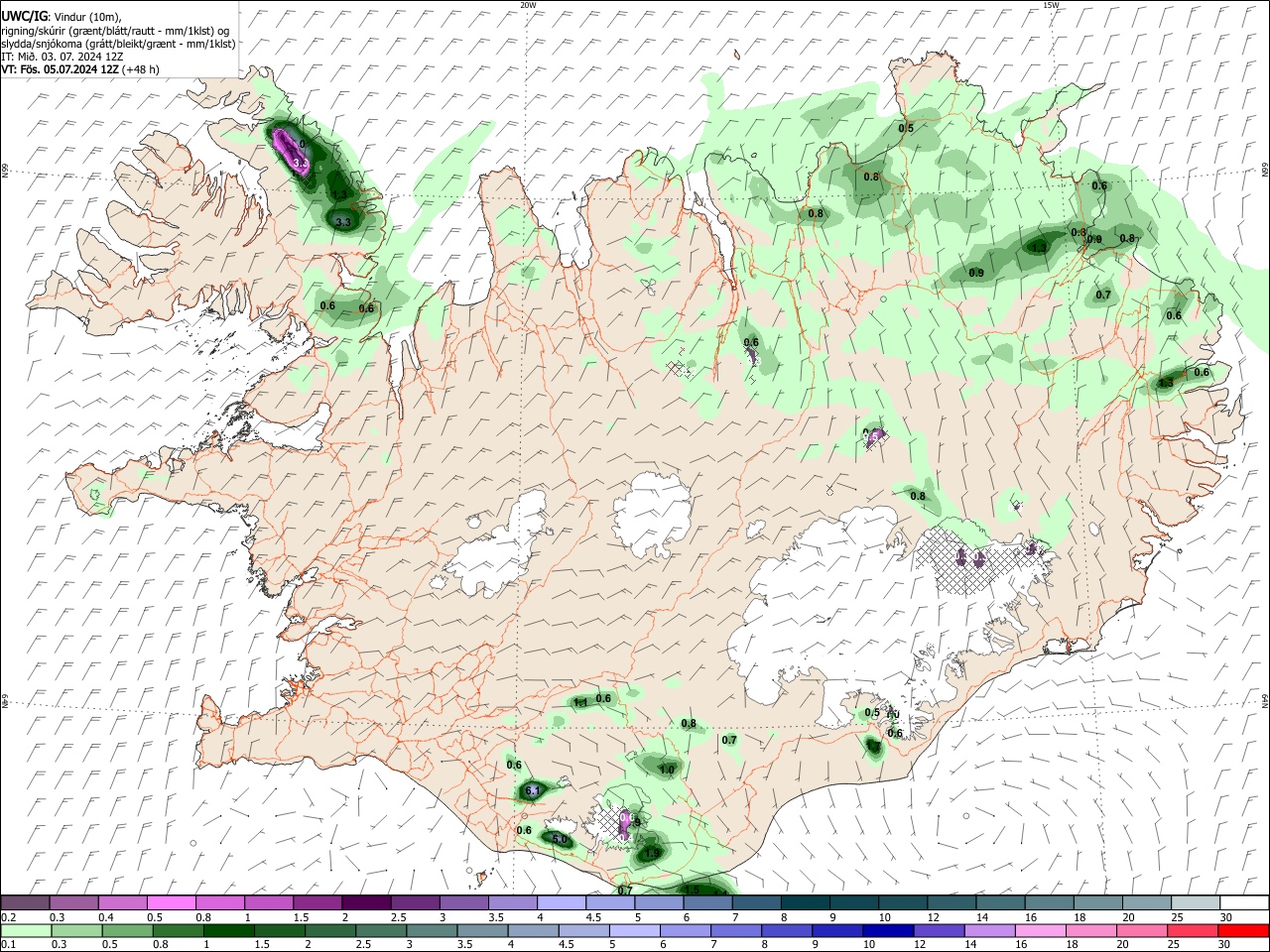Viewport: 1270px width, 952px height.
Task: Select the darkest purple 2–2.5 swatch in upper scale
Action: tap(366, 902)
